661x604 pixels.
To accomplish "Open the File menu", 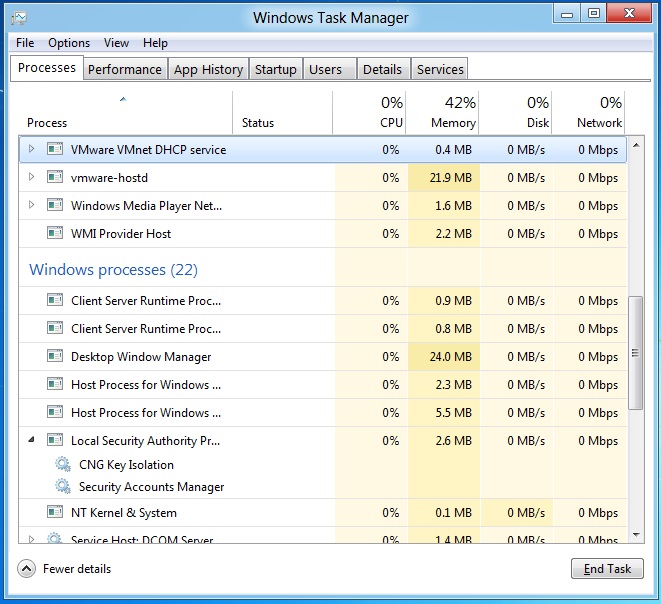I will 25,43.
